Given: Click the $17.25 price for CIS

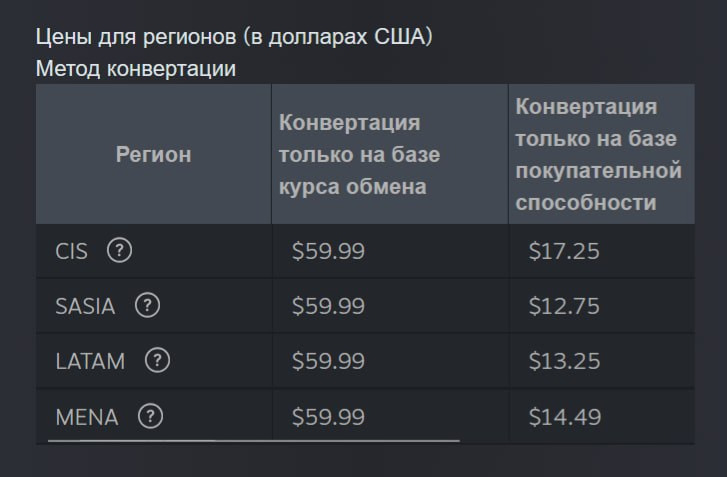Looking at the screenshot, I should click(x=564, y=252).
